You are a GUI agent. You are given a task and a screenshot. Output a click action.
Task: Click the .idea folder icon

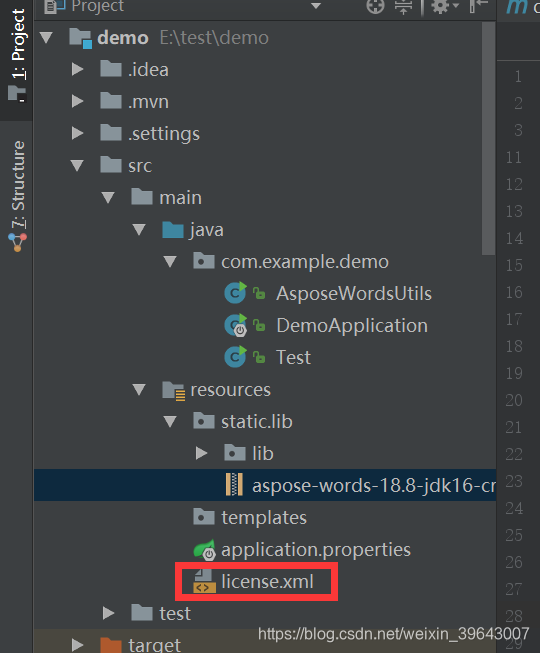pyautogui.click(x=111, y=69)
